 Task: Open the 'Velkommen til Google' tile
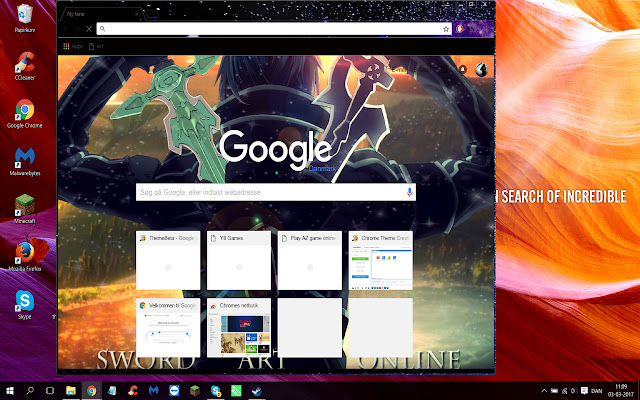pyautogui.click(x=168, y=328)
